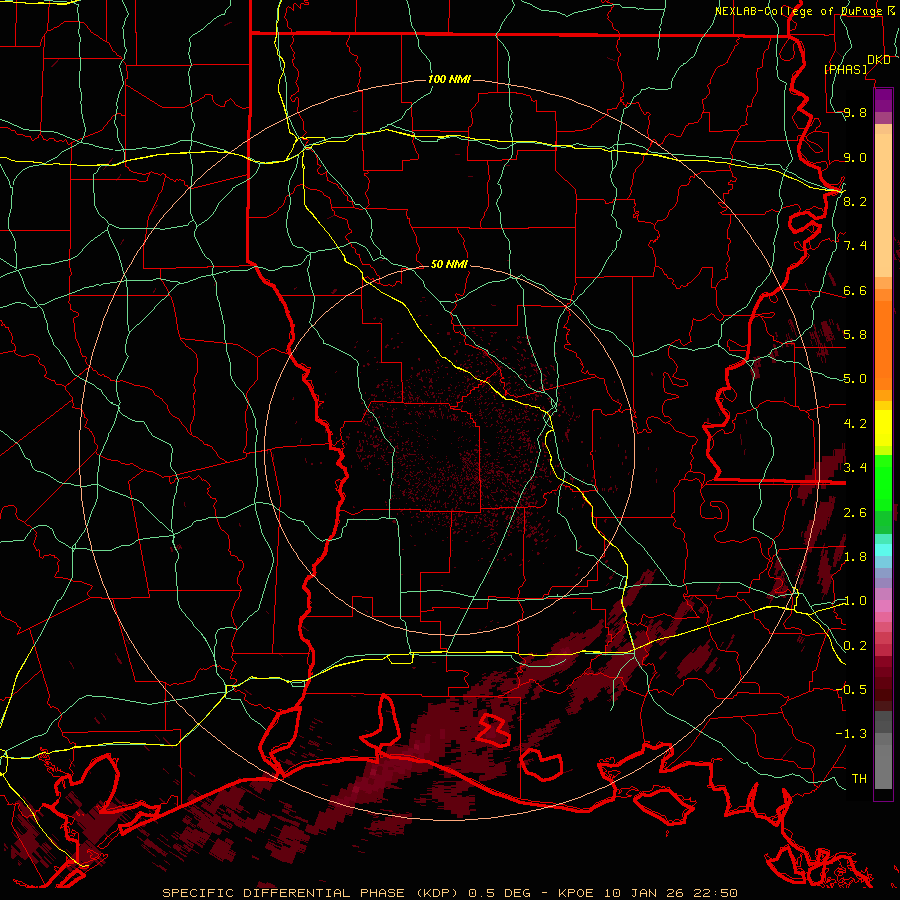Click the 6.6 scale value

(x=855, y=290)
